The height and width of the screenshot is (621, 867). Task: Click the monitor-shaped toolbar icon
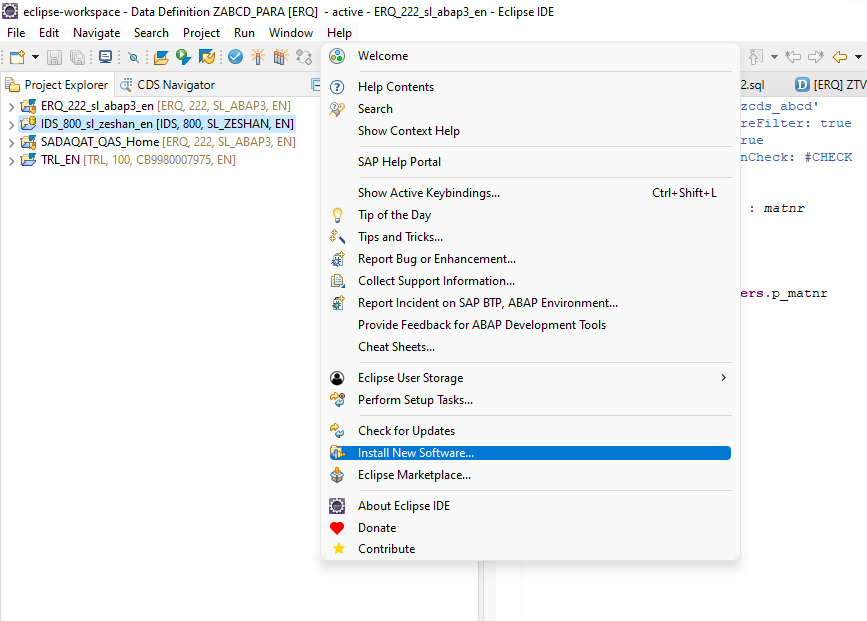tap(105, 57)
